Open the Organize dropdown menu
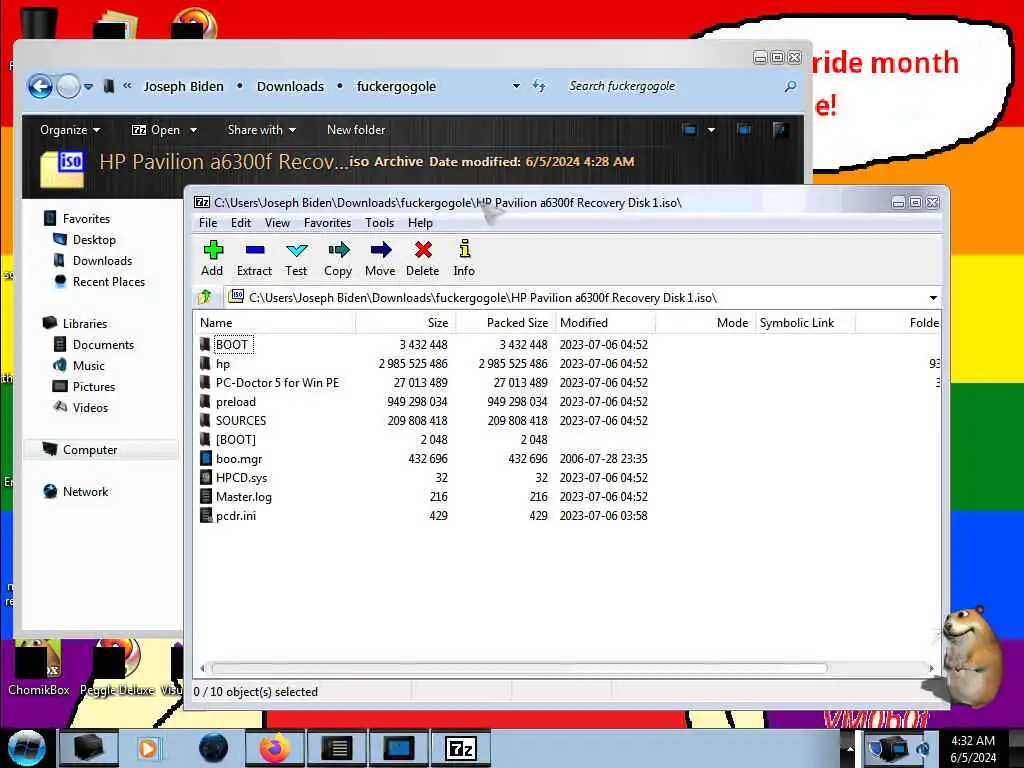 [70, 130]
